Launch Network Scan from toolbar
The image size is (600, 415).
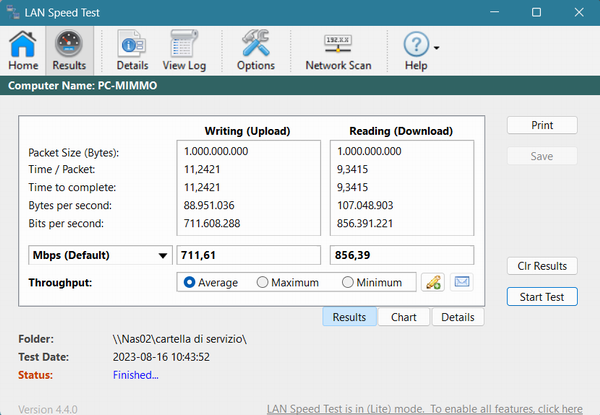pyautogui.click(x=338, y=50)
